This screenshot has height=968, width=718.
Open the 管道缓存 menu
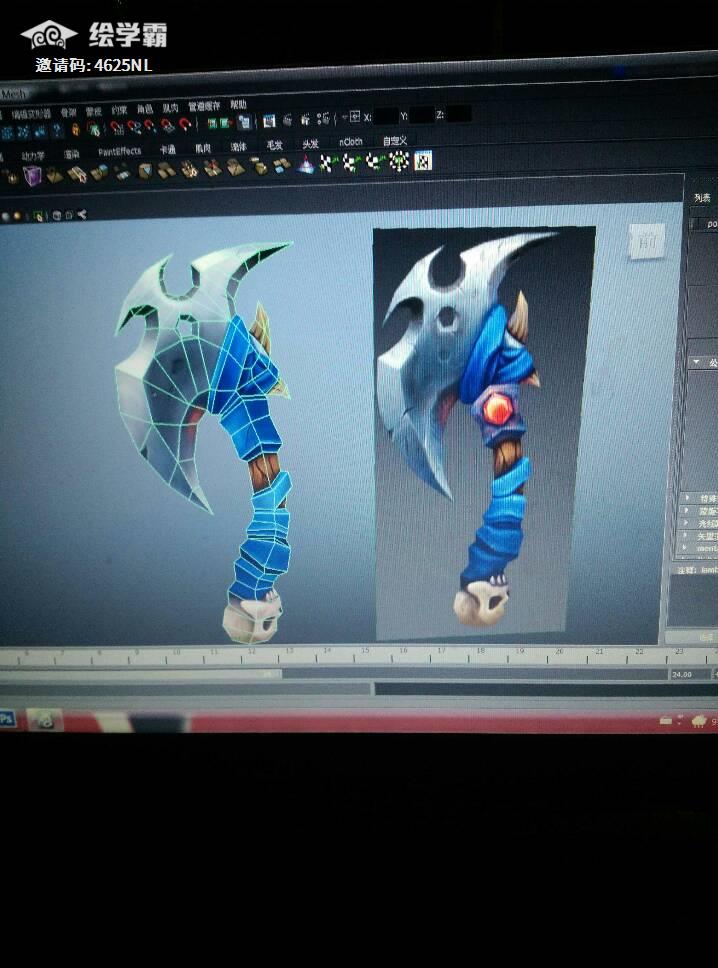[x=204, y=106]
